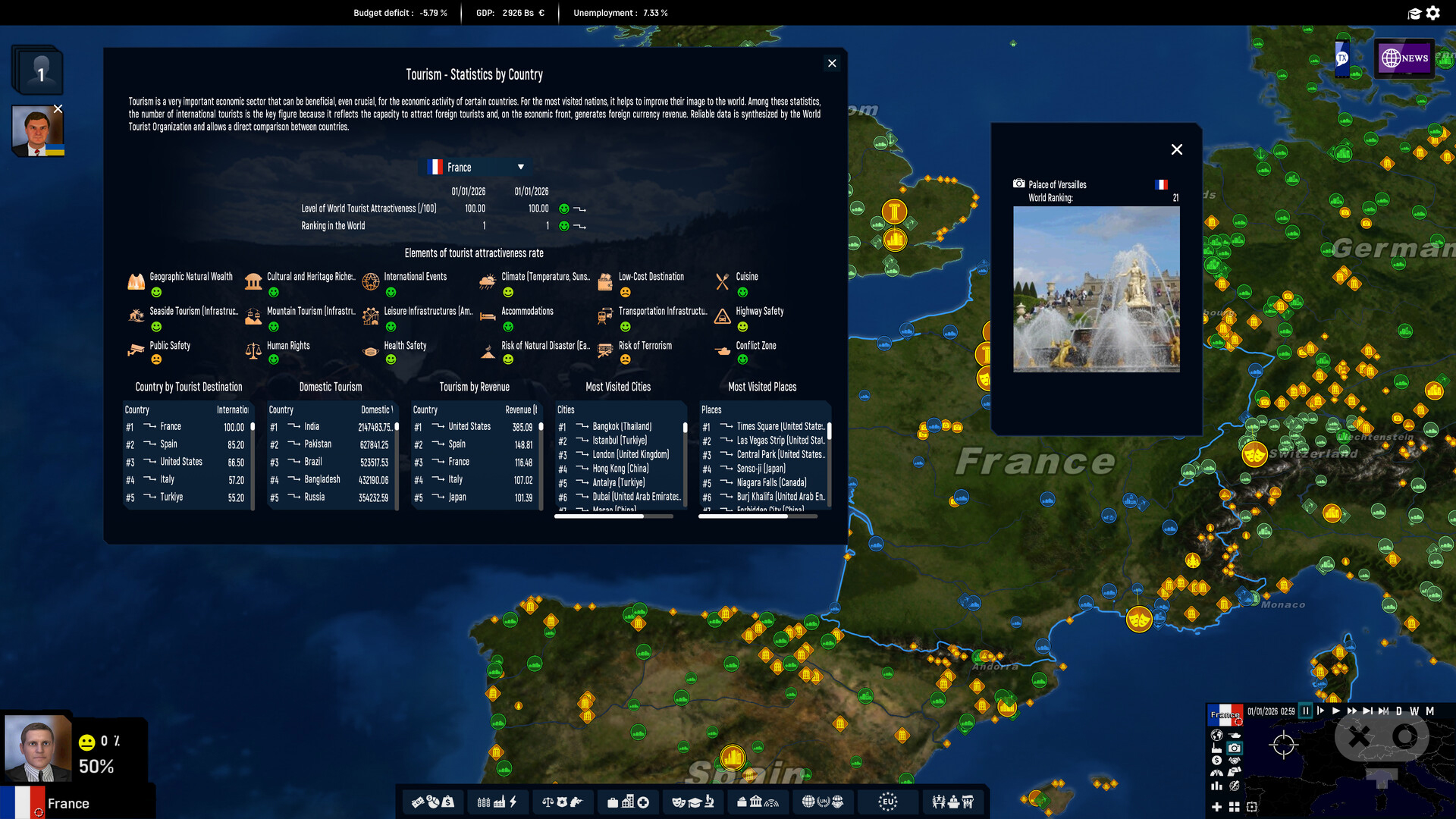The width and height of the screenshot is (1456, 819).
Task: Expand Level of World Tourist Attractiveness details
Action: tap(580, 209)
